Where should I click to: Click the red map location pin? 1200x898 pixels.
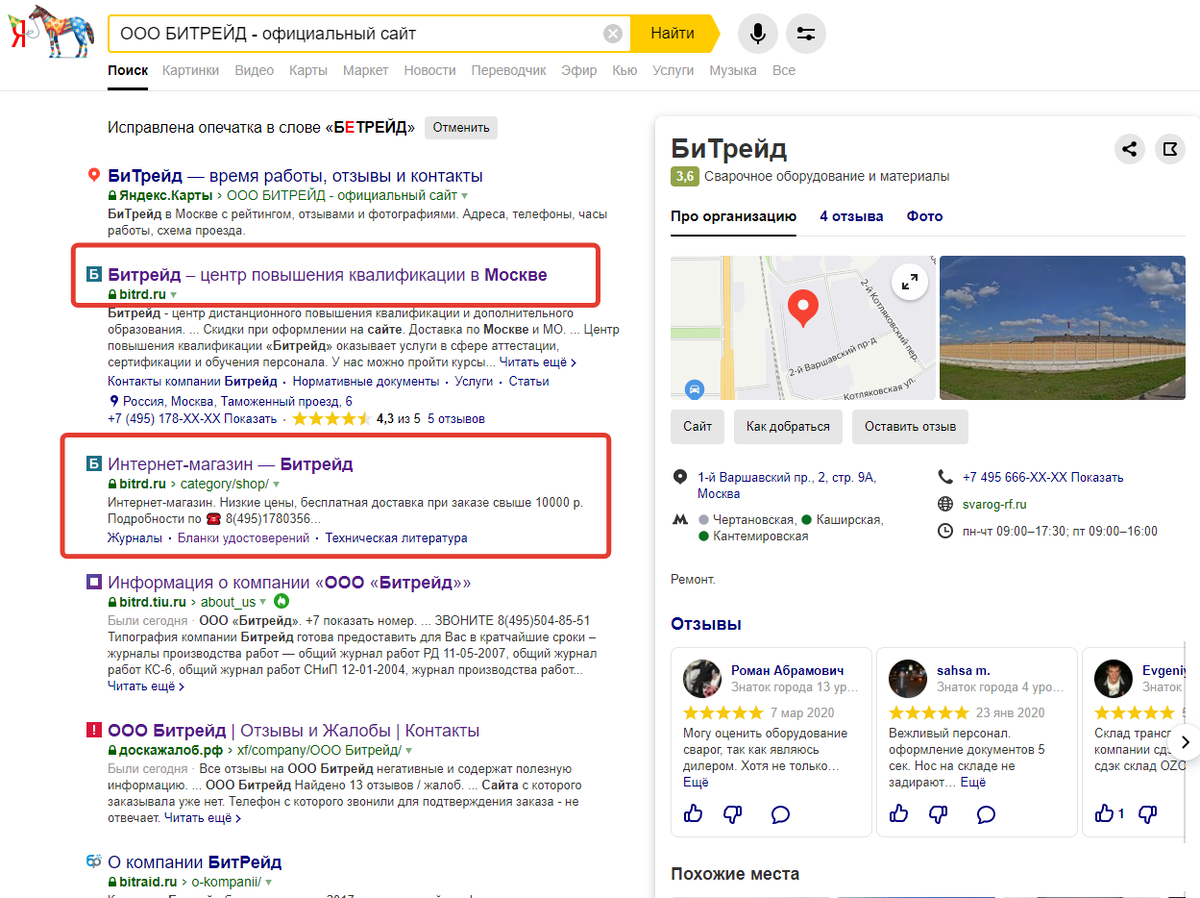tap(802, 309)
